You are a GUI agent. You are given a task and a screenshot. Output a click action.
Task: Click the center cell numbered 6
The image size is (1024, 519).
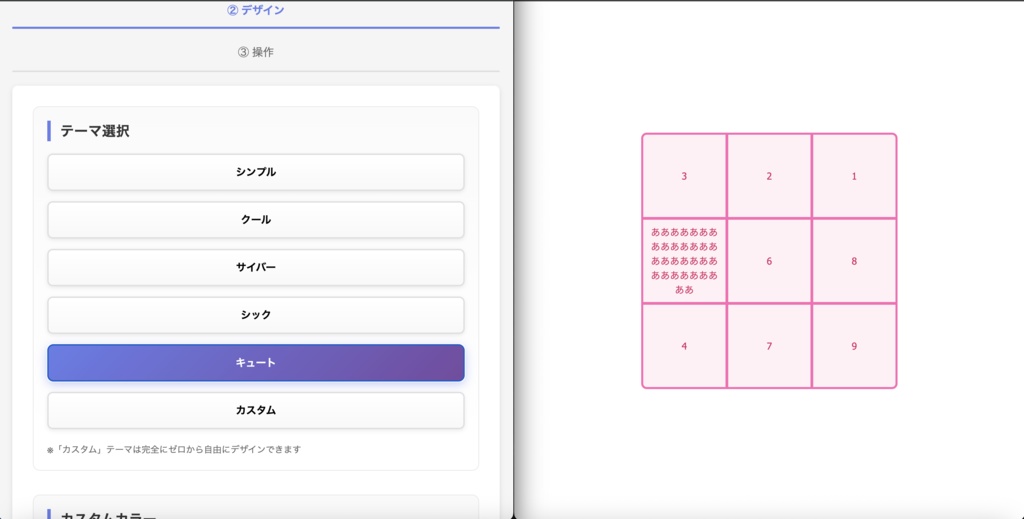[769, 261]
